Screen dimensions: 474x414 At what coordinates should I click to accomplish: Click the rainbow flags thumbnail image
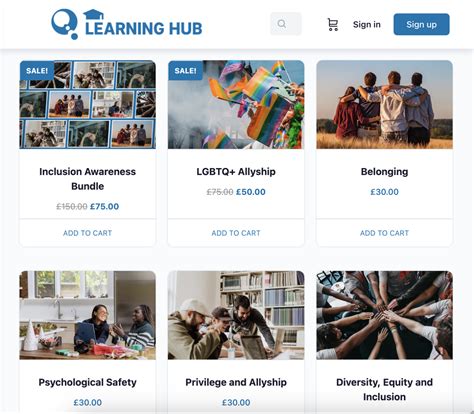click(236, 105)
